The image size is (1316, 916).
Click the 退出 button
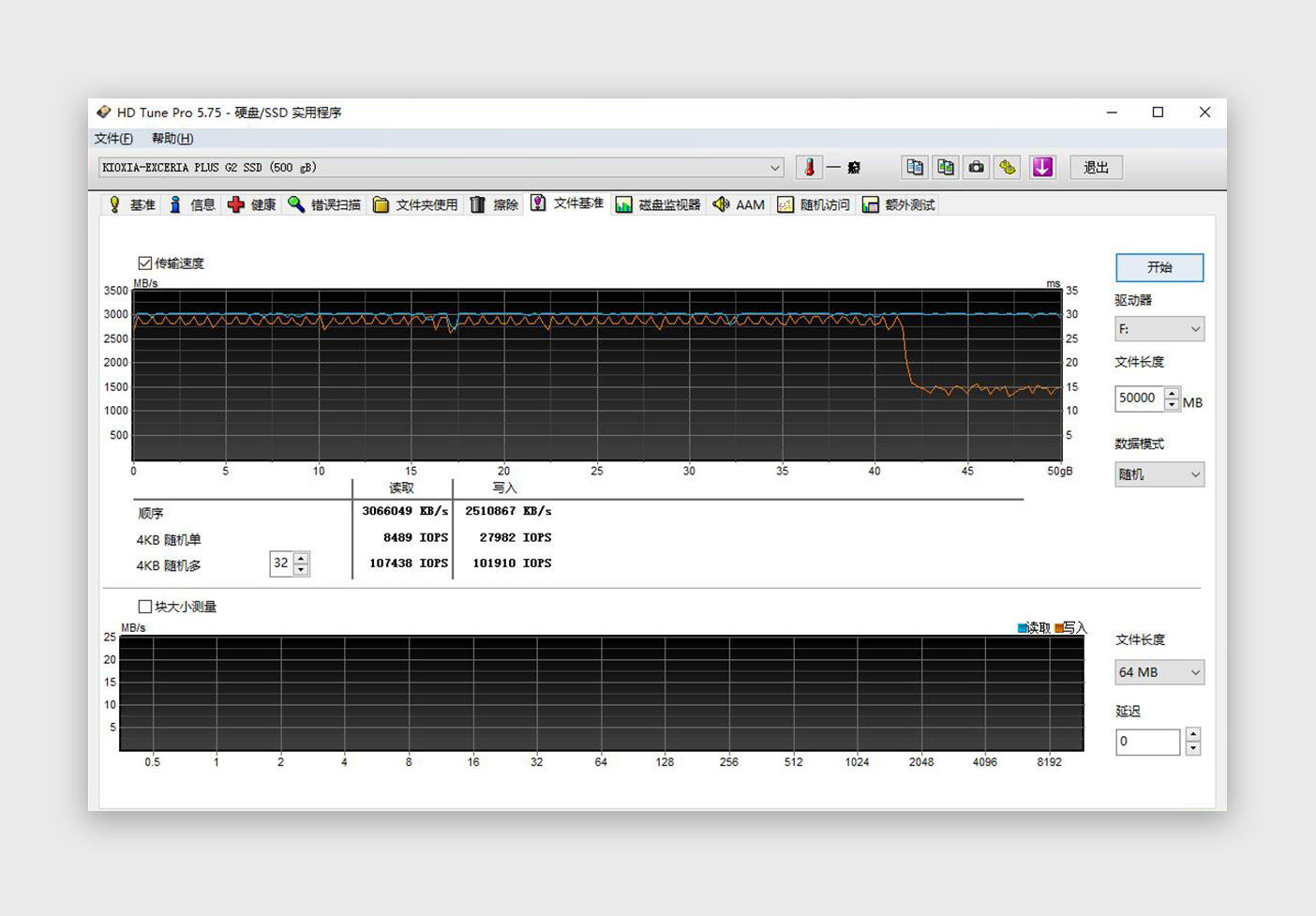1096,168
